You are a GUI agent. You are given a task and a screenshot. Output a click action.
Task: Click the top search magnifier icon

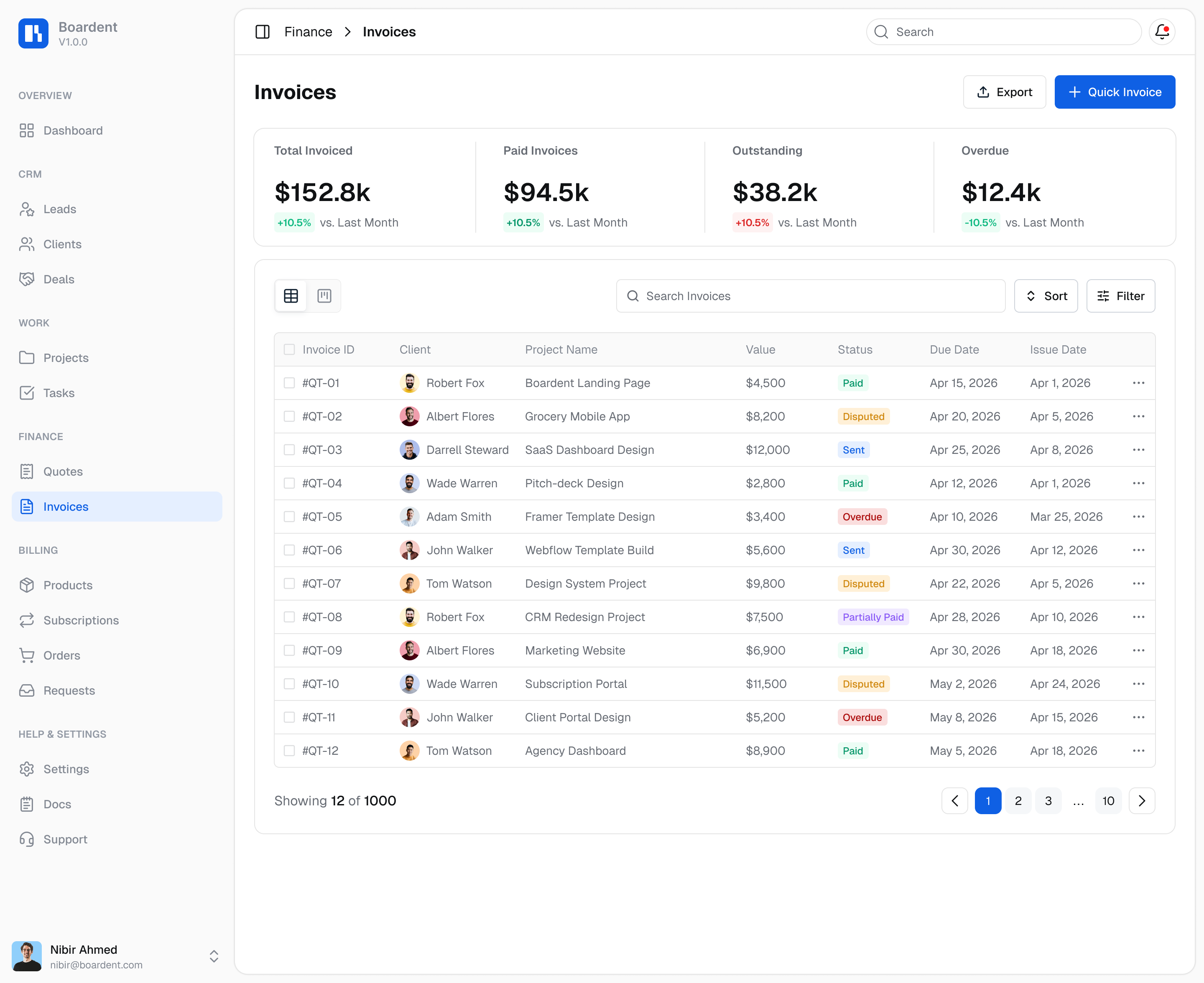tap(880, 32)
